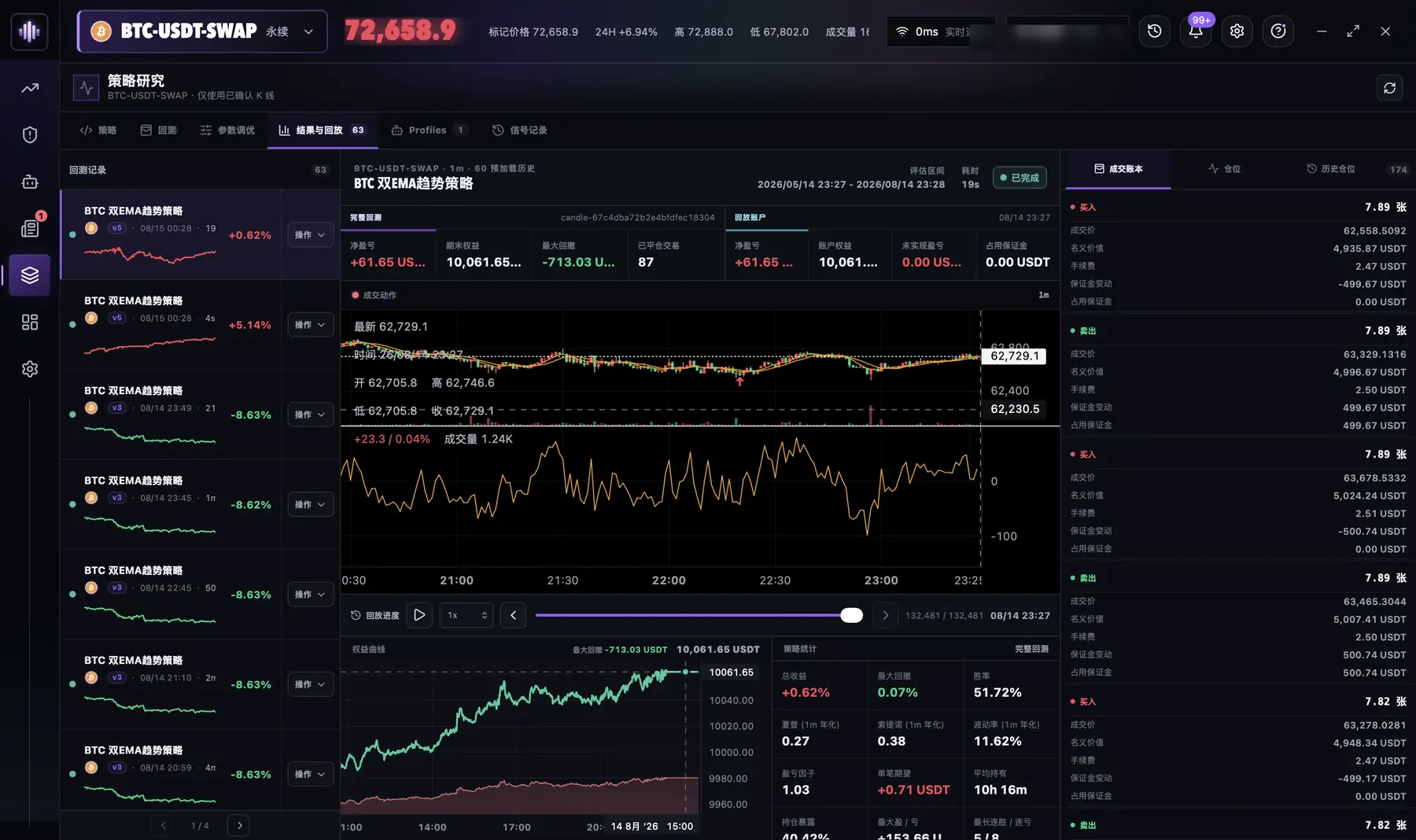The height and width of the screenshot is (840, 1416).
Task: Open the shield risk sidebar icon
Action: click(x=30, y=134)
